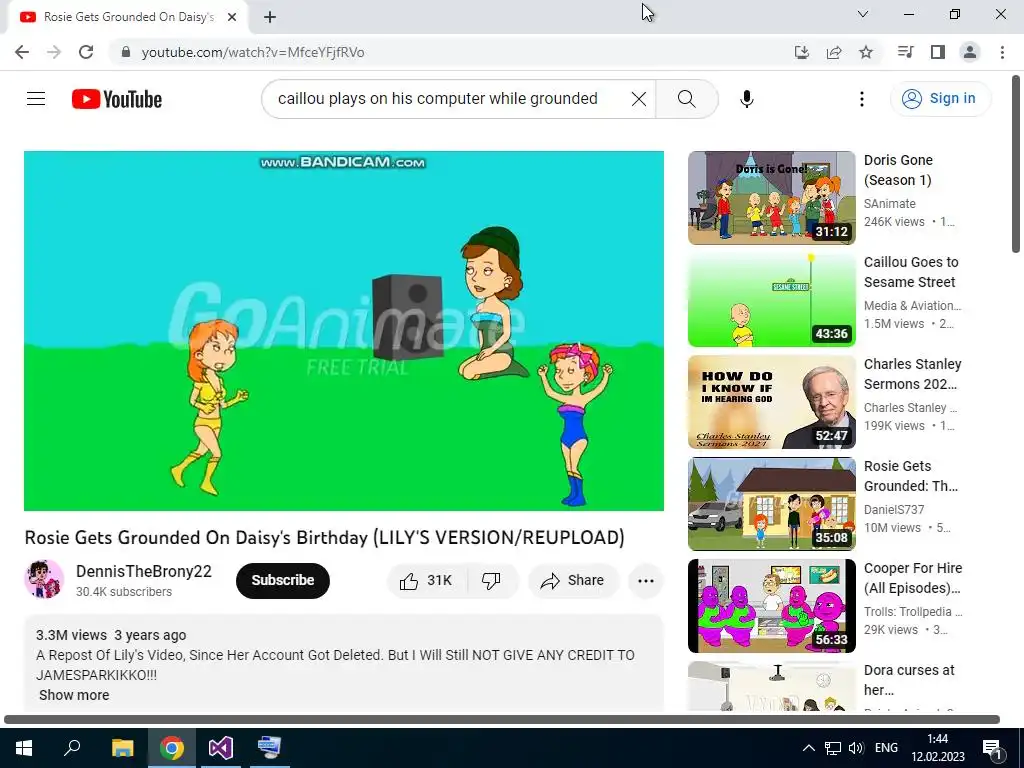
Task: Reload the current page
Action: 86,52
